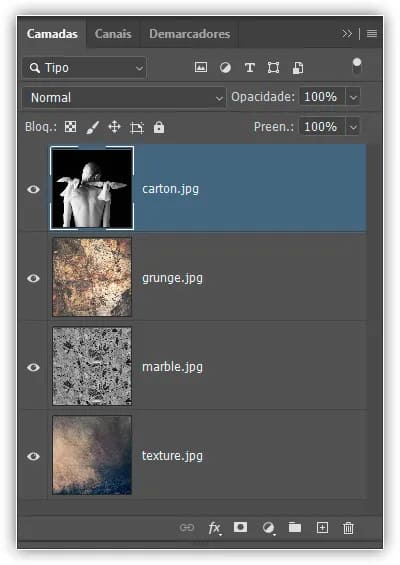Create new fill or adjustment layer

(x=268, y=528)
